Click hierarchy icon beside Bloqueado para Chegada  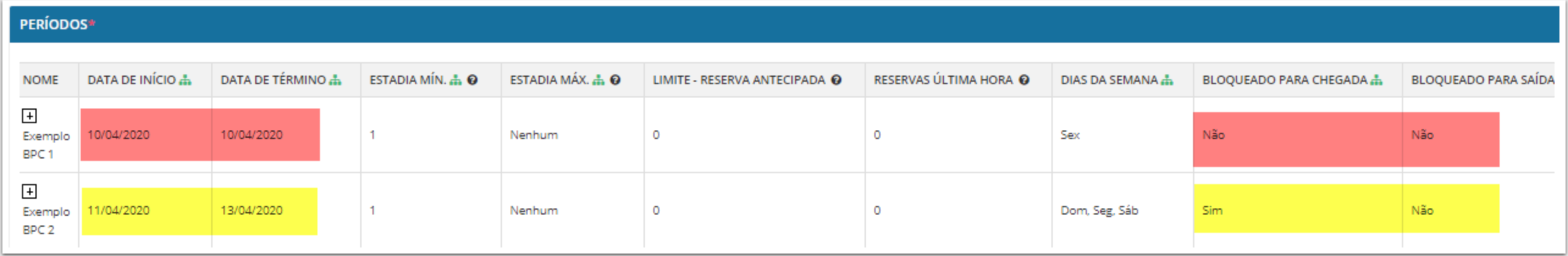tap(1376, 80)
